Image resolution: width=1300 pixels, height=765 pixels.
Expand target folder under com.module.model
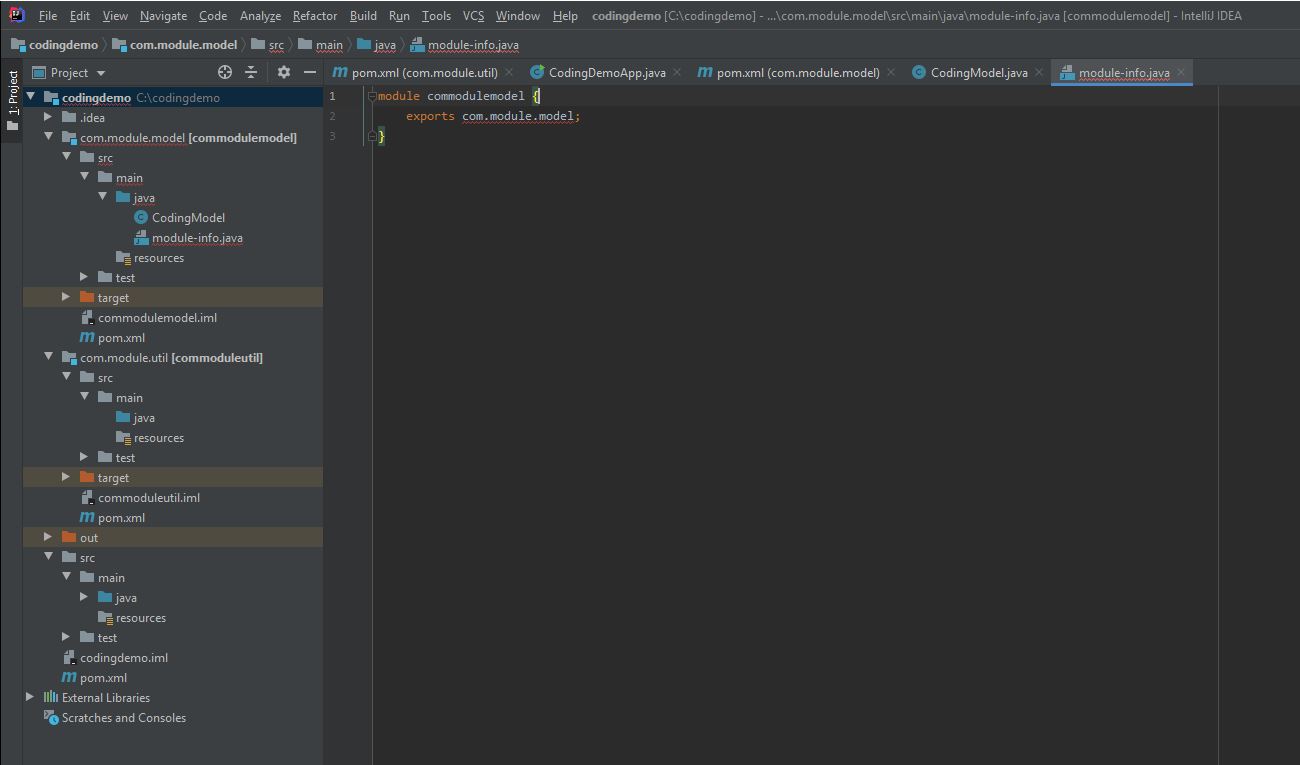click(x=66, y=297)
